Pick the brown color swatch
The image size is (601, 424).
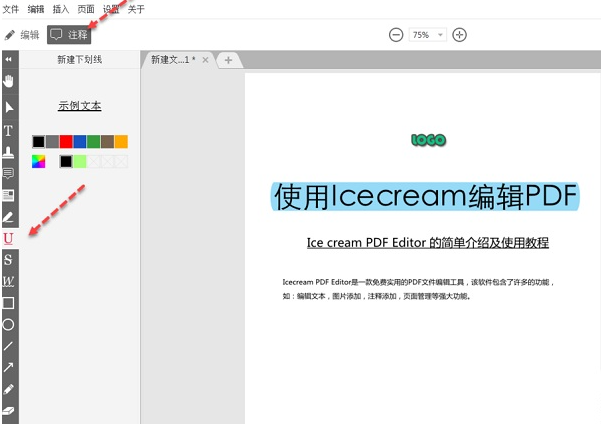click(107, 141)
